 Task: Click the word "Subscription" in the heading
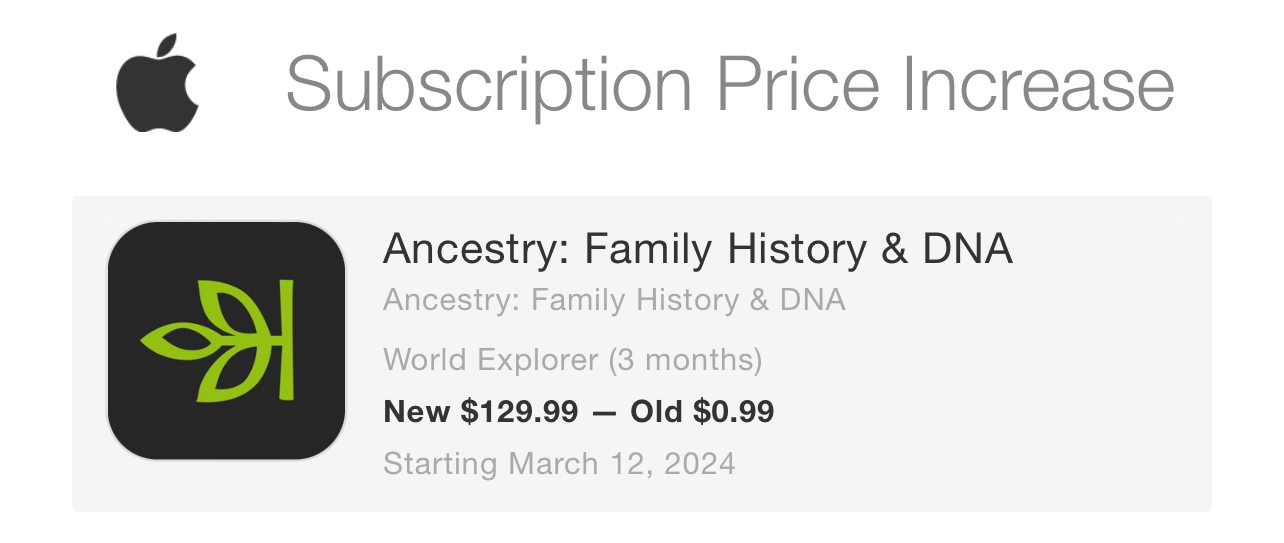tap(488, 84)
